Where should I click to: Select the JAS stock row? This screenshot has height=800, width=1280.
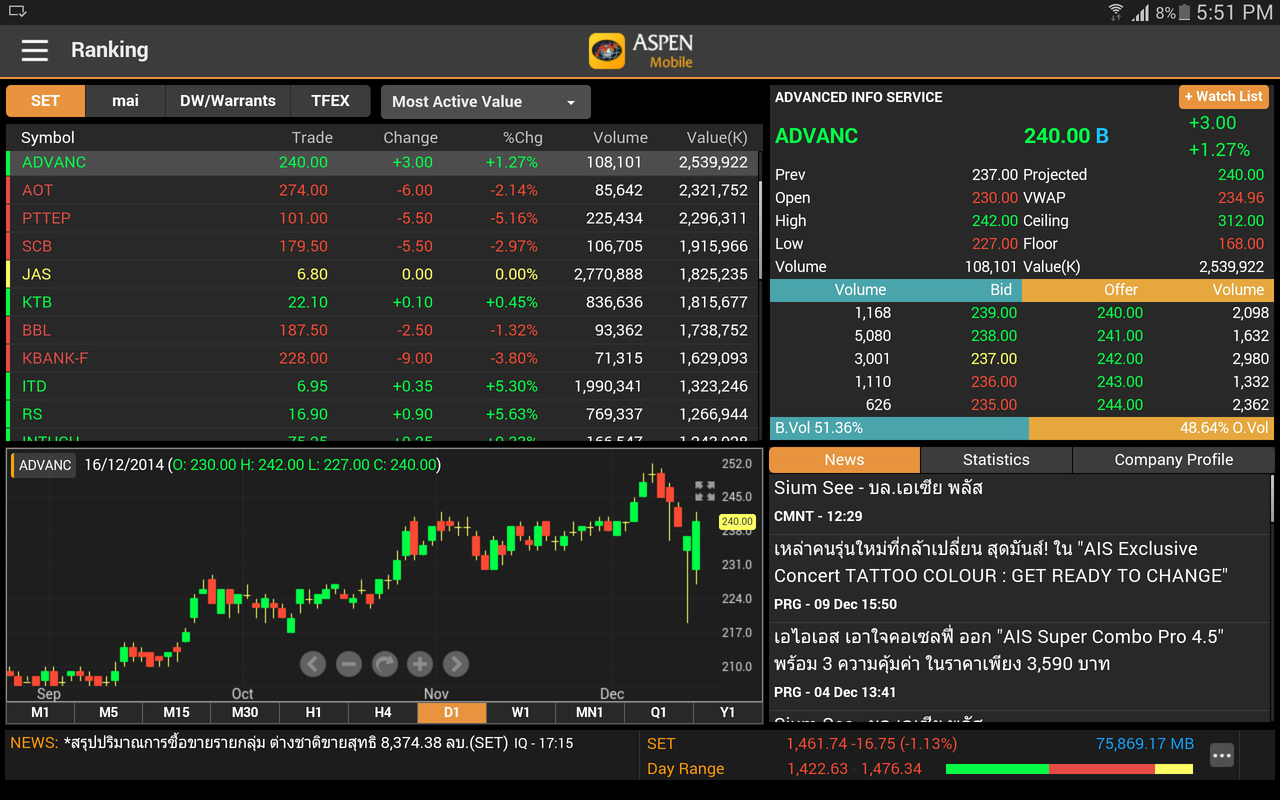382,275
